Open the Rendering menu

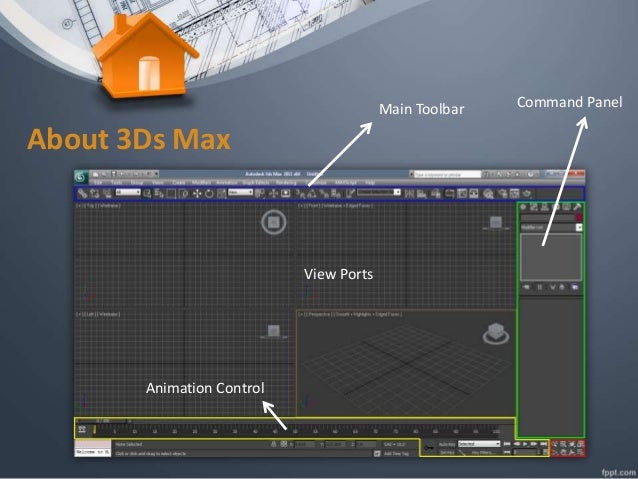click(286, 182)
